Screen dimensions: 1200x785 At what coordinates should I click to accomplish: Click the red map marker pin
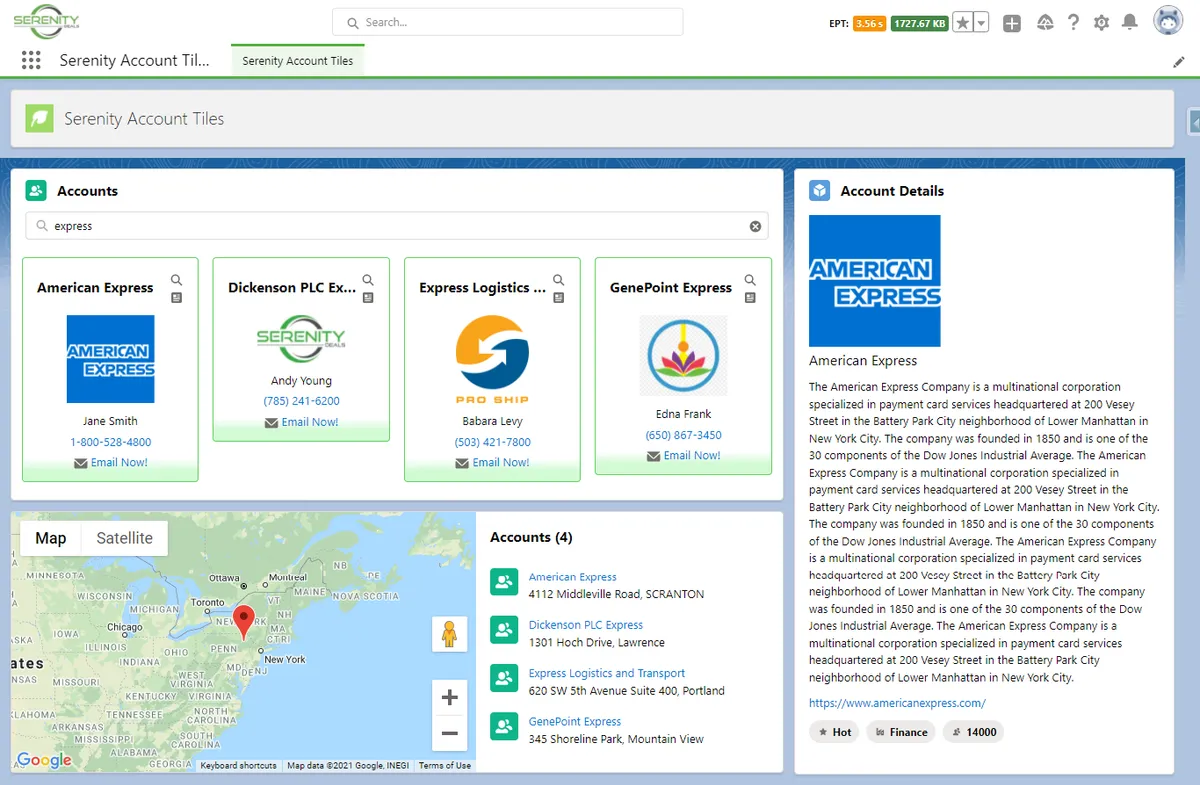[x=244, y=622]
